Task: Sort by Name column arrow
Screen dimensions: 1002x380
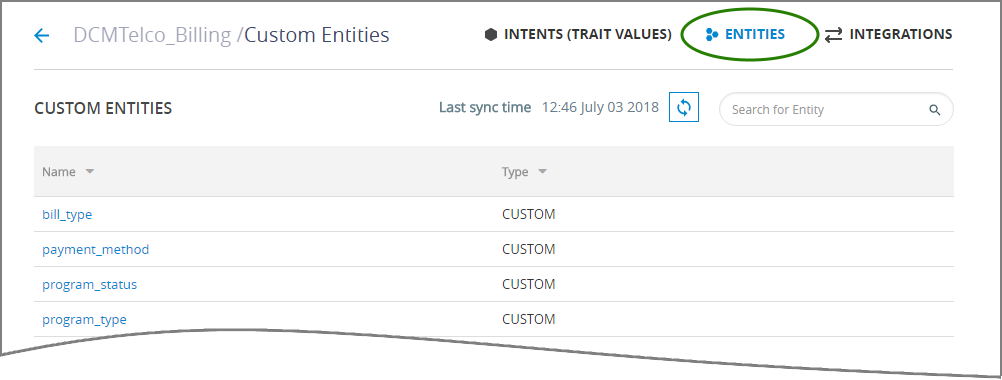Action: tap(89, 171)
